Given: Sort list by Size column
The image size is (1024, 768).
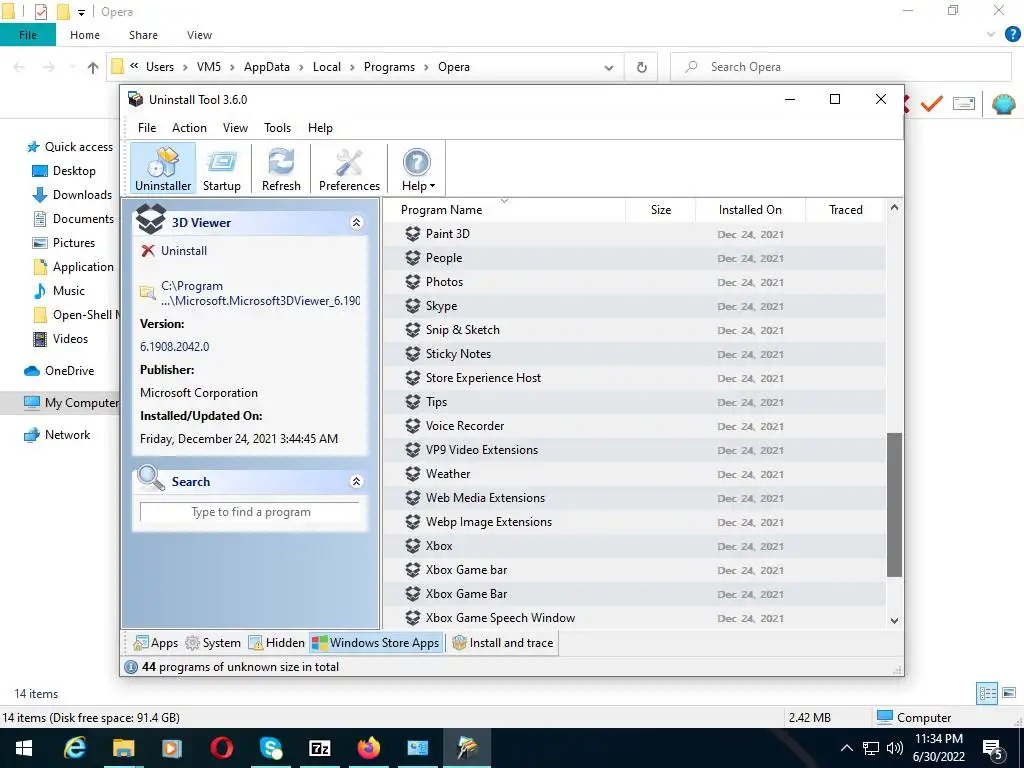Looking at the screenshot, I should click(660, 210).
